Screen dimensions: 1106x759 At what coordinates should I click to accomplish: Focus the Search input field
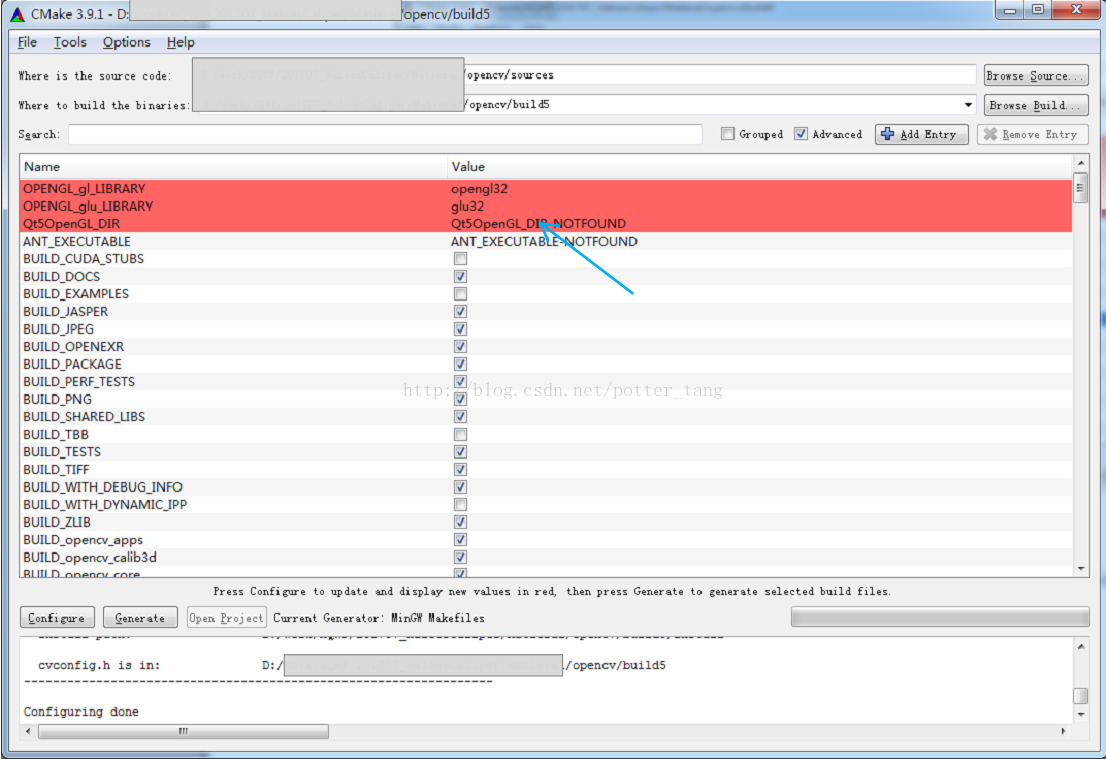tap(385, 134)
